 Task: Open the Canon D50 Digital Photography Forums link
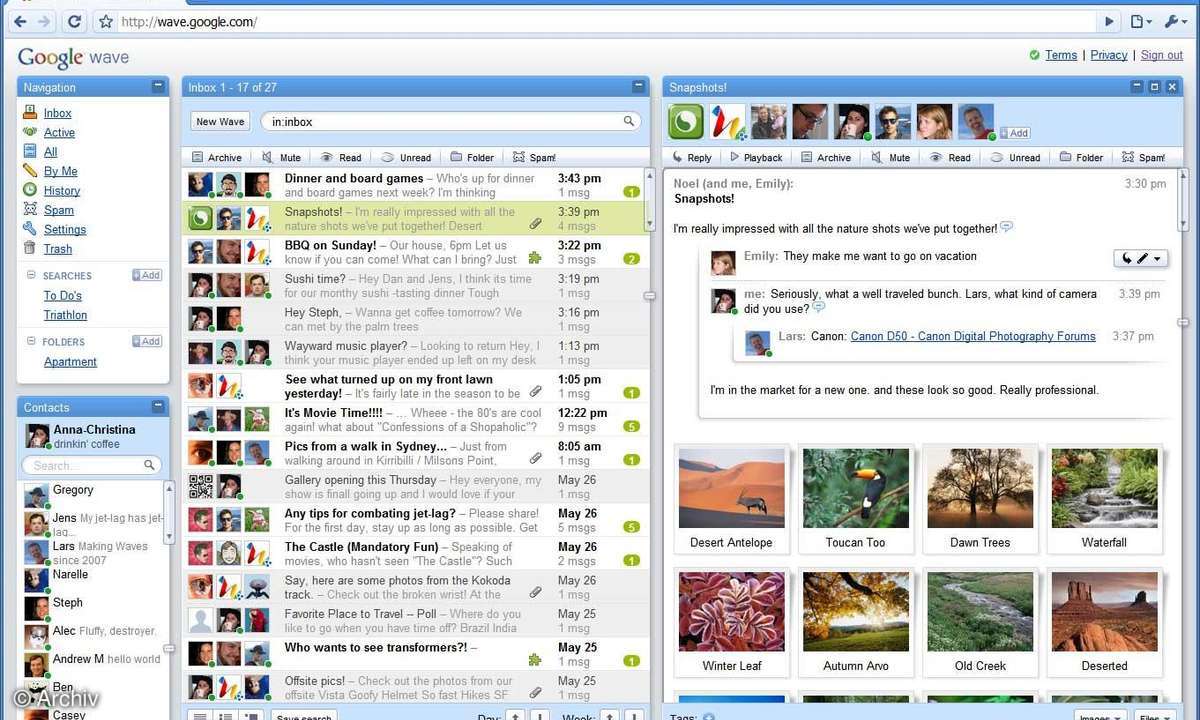972,336
